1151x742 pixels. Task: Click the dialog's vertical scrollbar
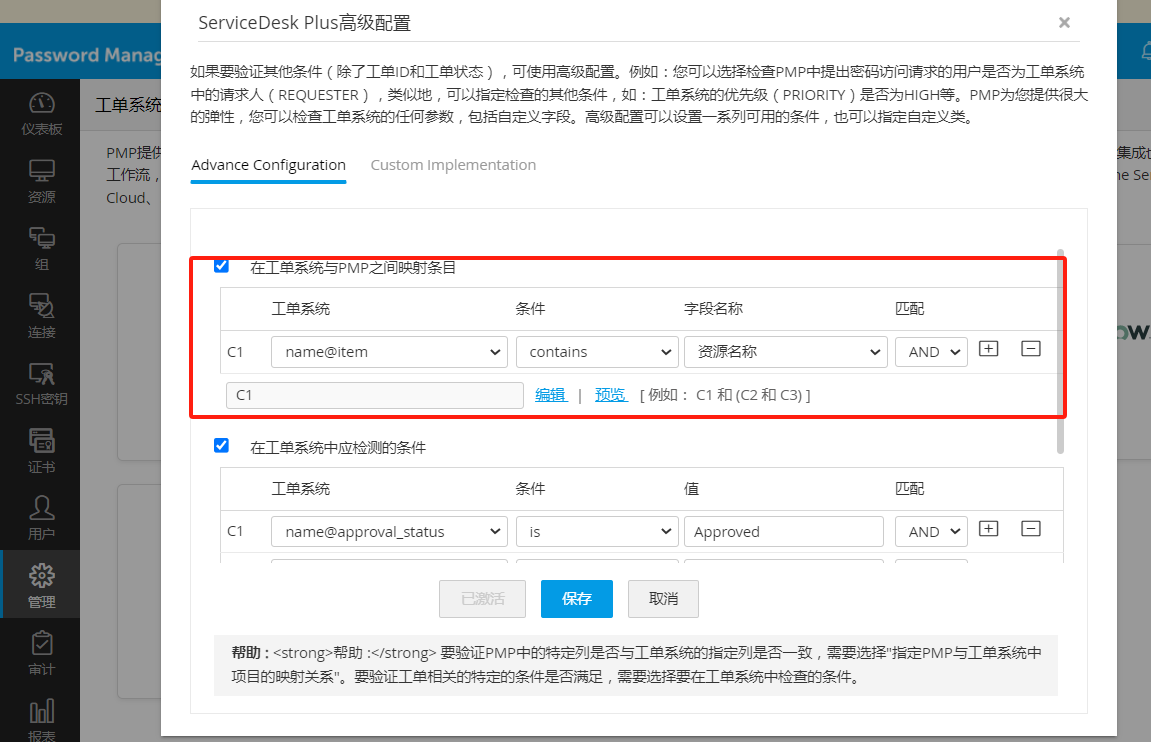tap(1060, 352)
